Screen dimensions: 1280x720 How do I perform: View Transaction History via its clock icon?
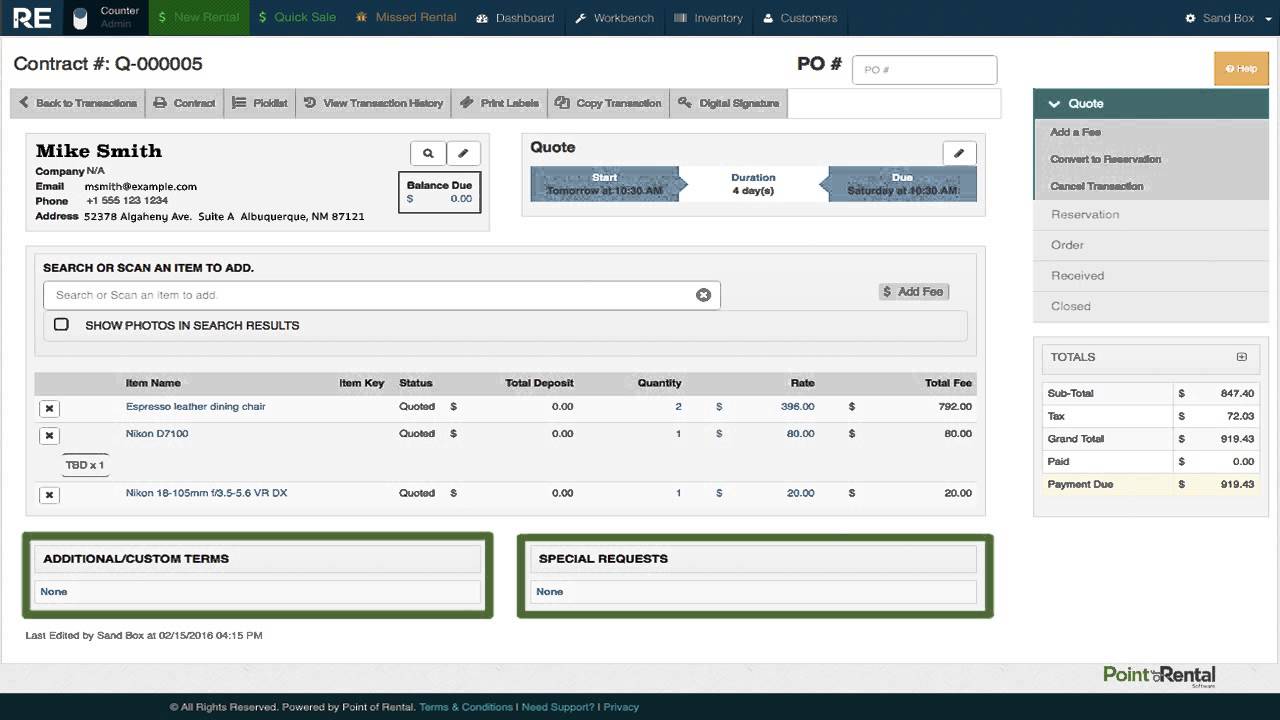coord(309,102)
